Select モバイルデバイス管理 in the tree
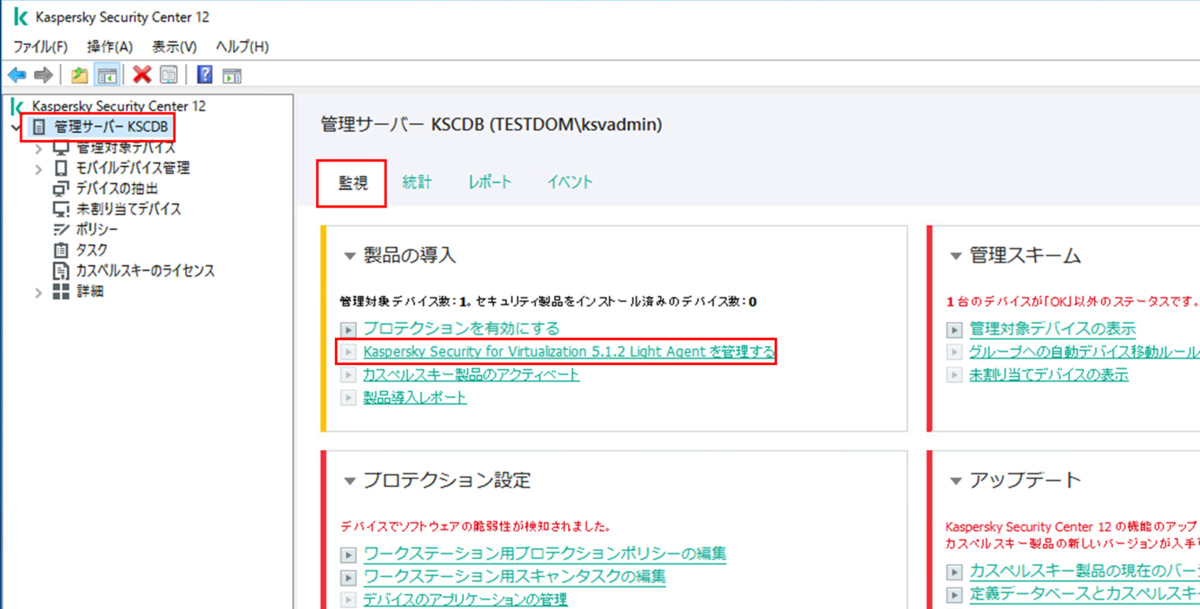 133,168
